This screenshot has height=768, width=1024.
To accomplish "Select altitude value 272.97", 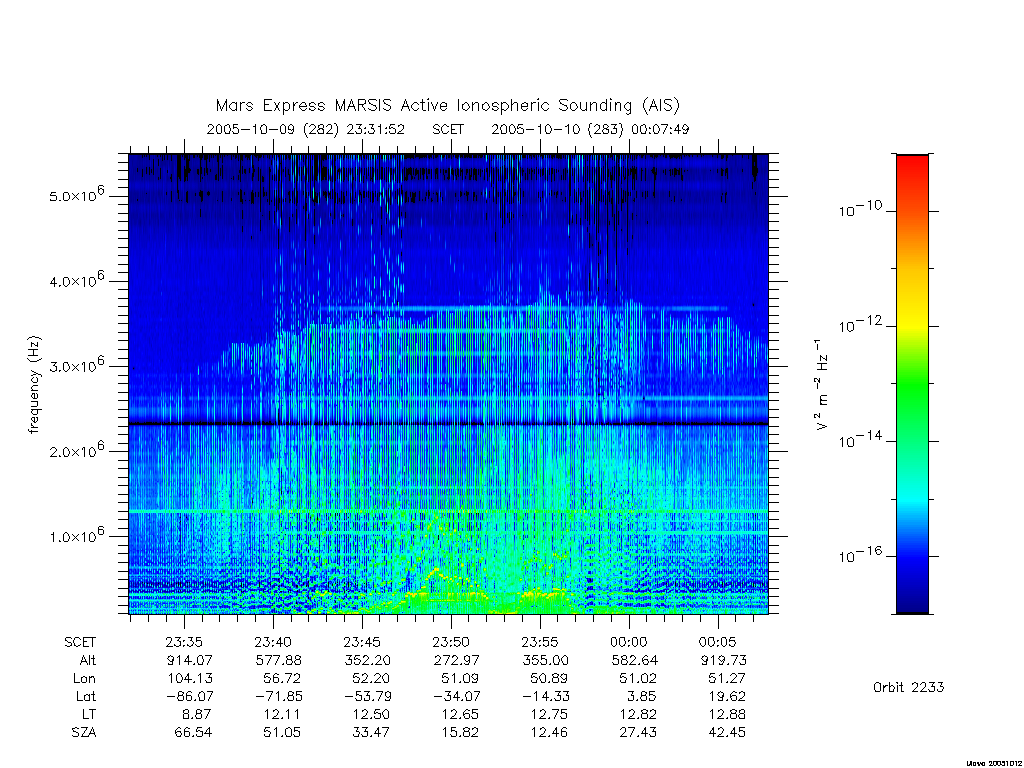I will tap(457, 660).
